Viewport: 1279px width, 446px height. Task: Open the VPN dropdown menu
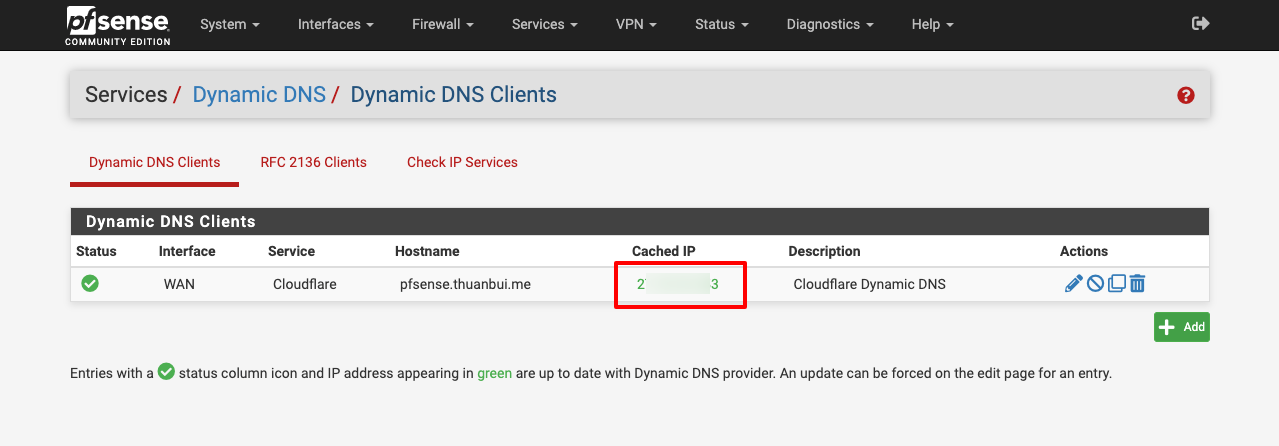[636, 24]
